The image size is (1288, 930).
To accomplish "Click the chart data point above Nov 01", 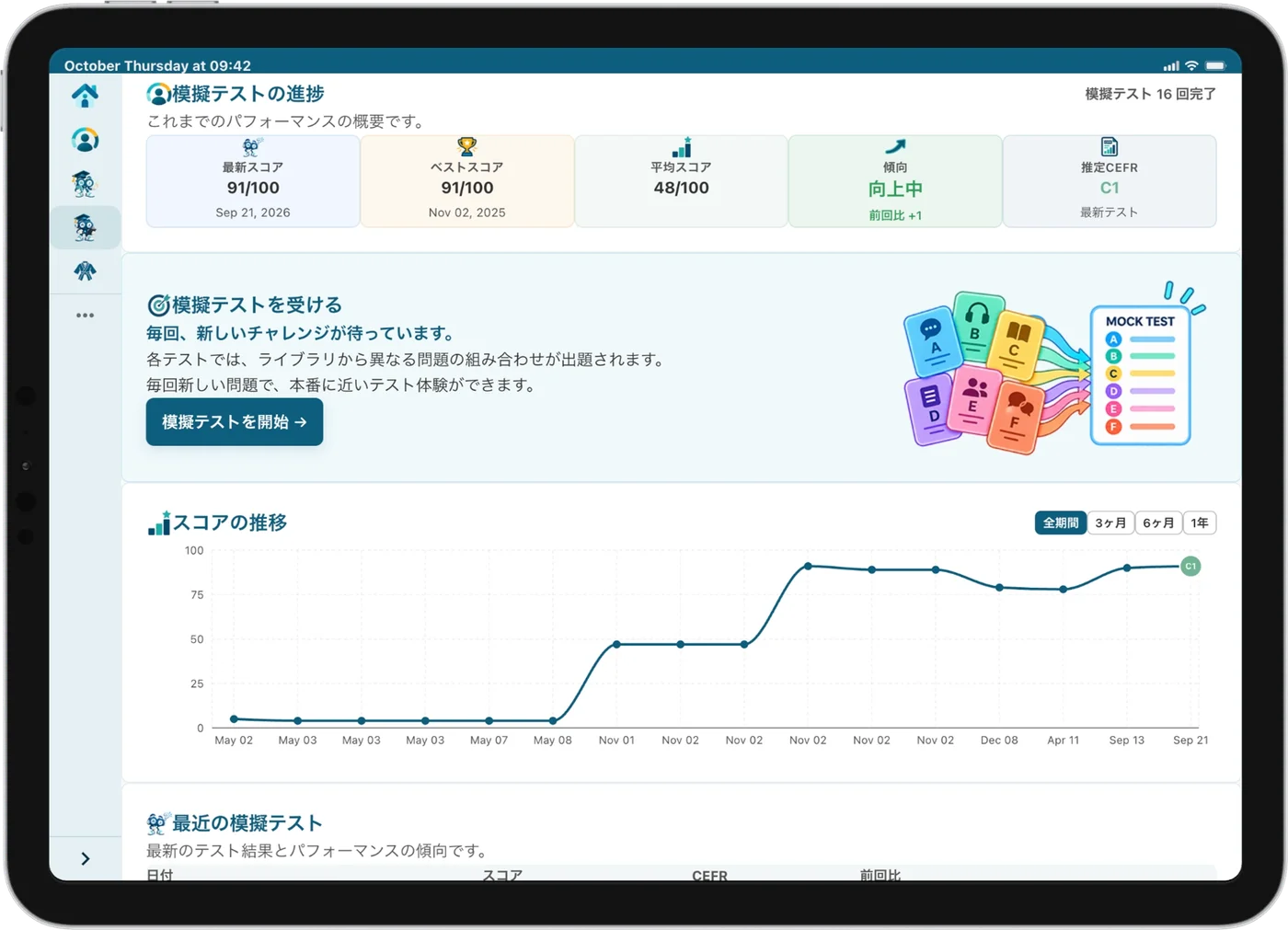I will (x=616, y=644).
